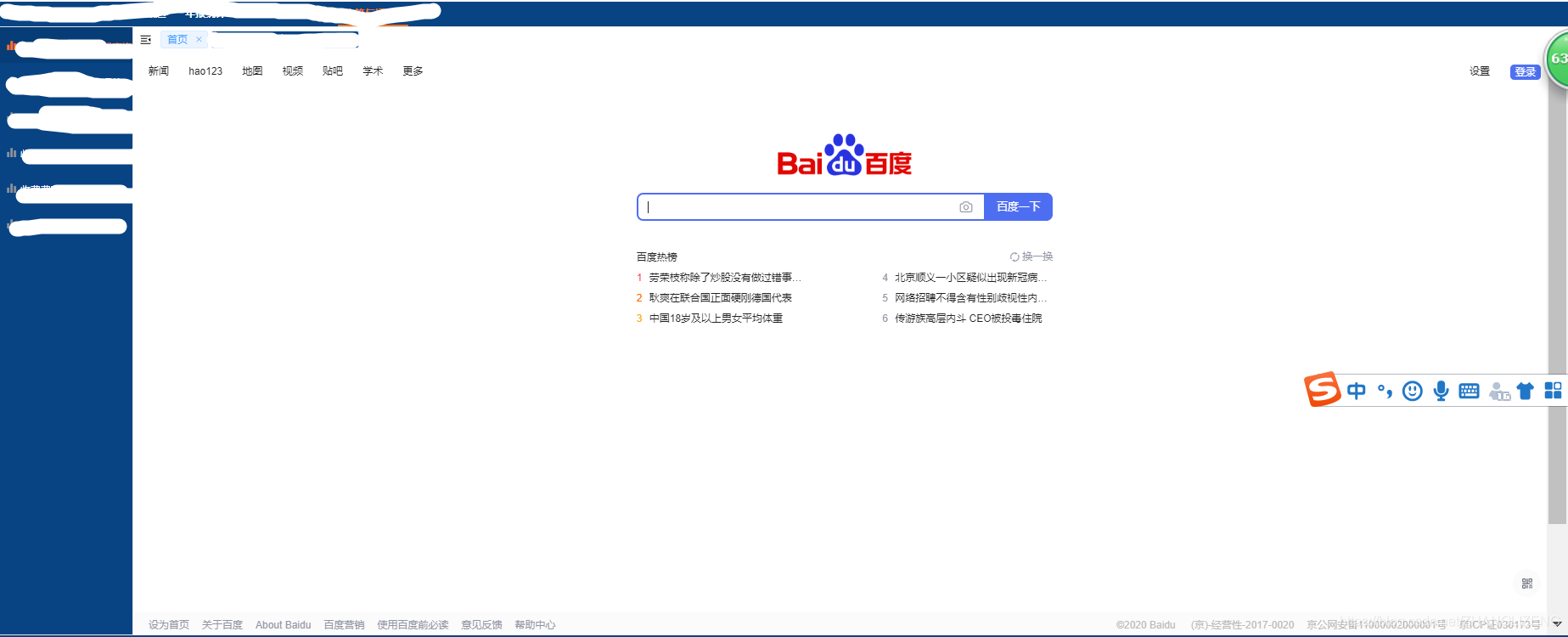Toggle Sogou punctuation mode icon

point(1385,391)
